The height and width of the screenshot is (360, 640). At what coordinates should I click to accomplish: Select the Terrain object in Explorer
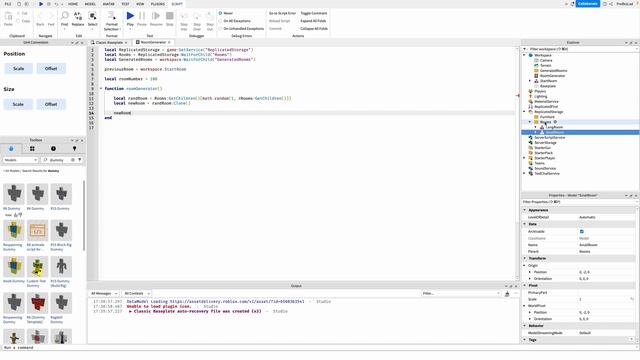click(x=546, y=65)
